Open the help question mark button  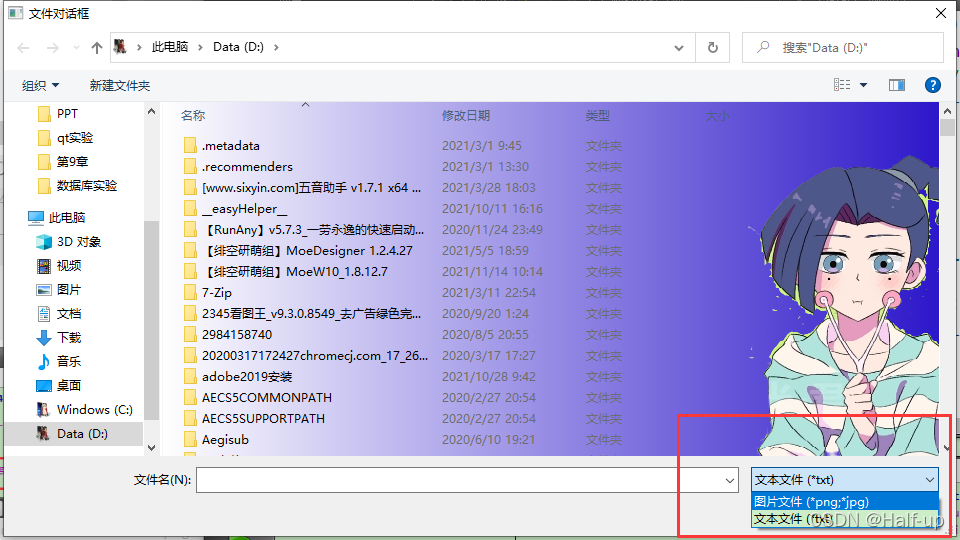pyautogui.click(x=932, y=85)
